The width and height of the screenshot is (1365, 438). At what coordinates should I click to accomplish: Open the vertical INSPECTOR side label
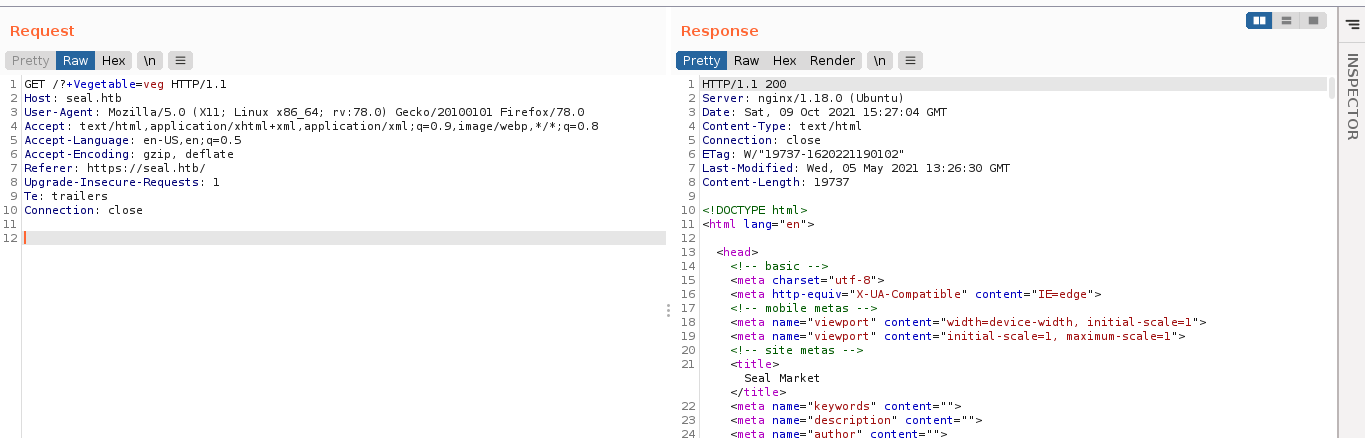coord(1352,96)
